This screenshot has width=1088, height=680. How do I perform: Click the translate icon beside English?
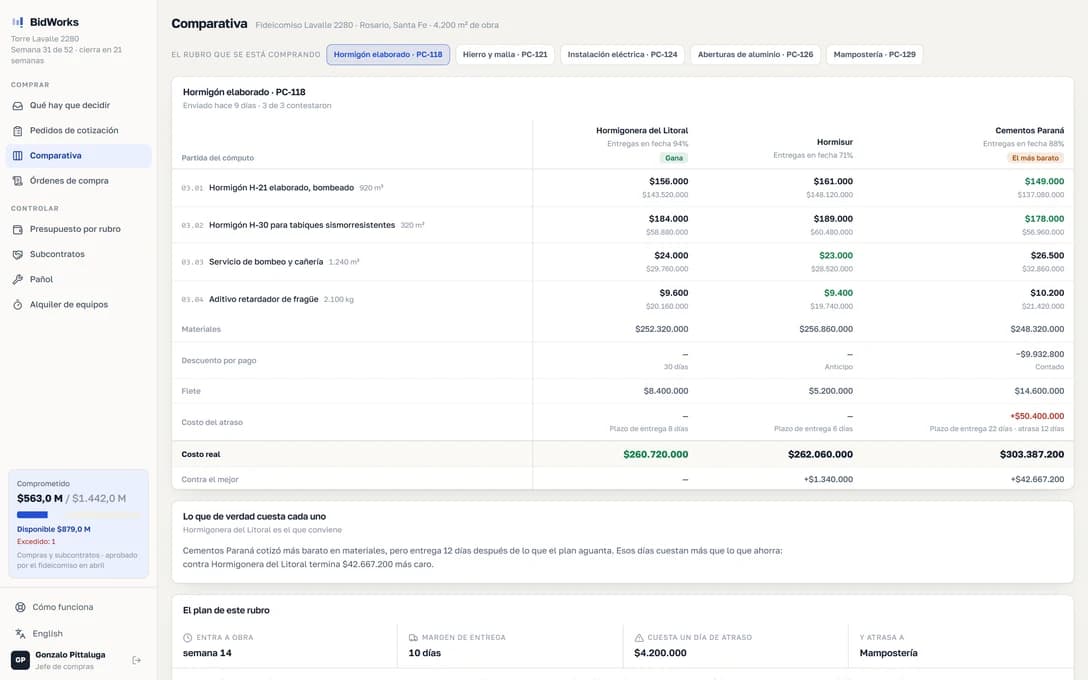(x=20, y=634)
